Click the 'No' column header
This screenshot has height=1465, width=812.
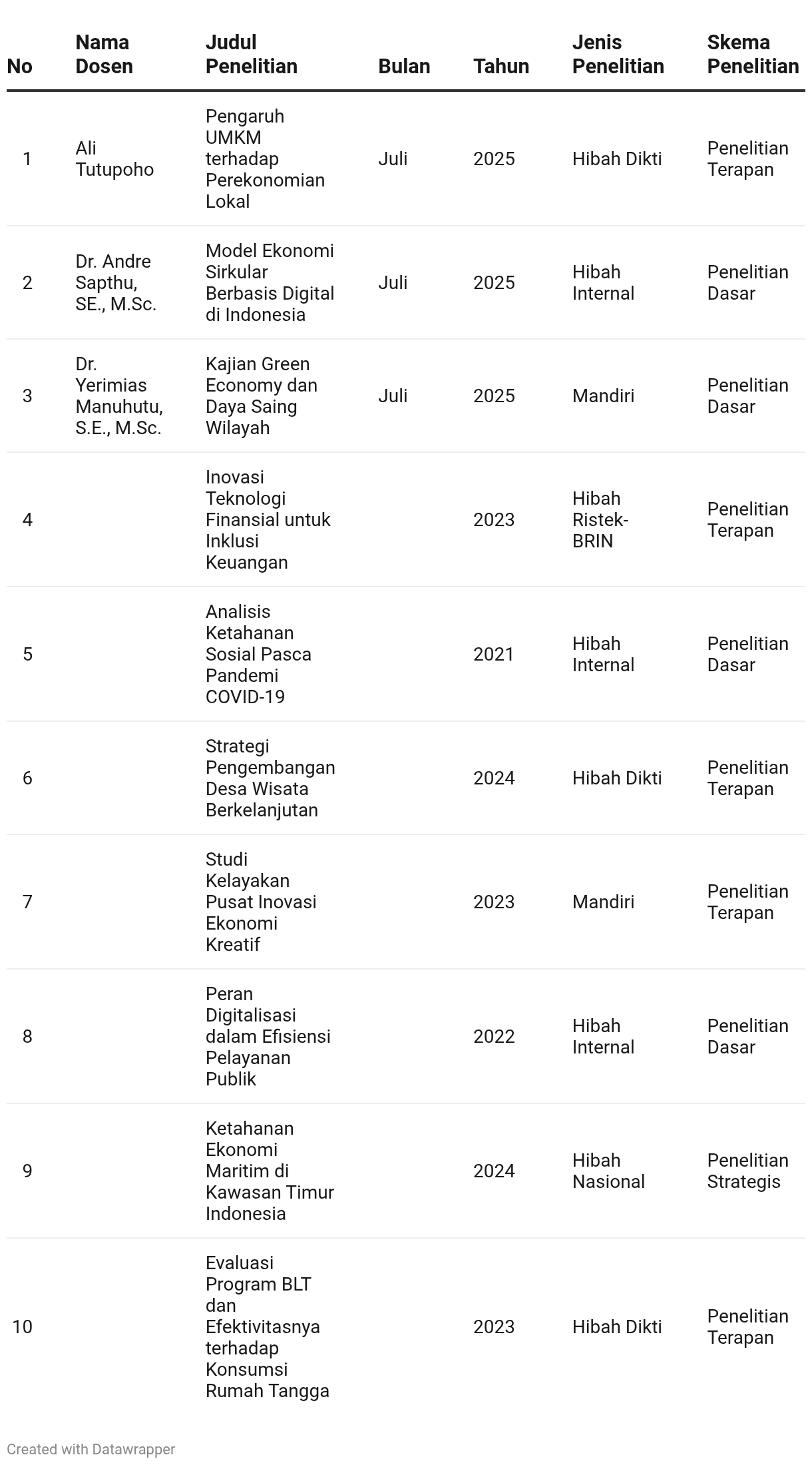(20, 66)
